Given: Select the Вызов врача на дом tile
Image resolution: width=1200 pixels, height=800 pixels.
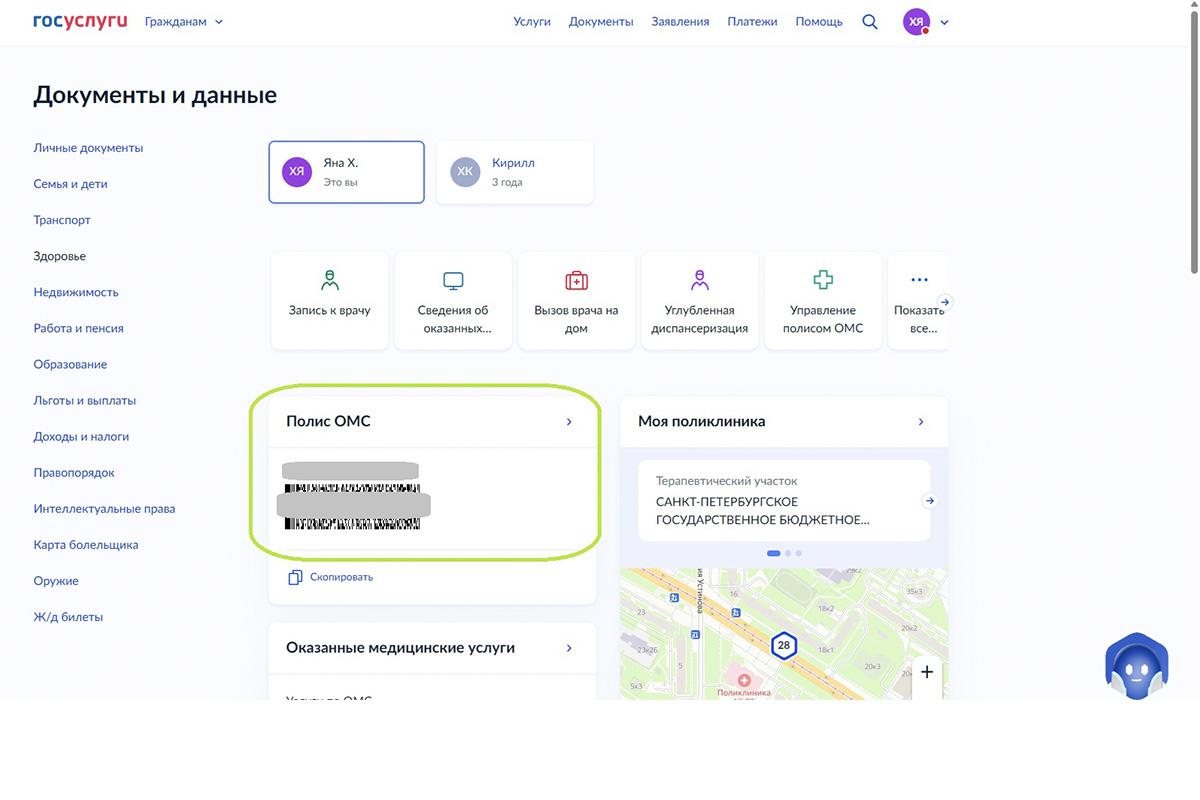Looking at the screenshot, I should pyautogui.click(x=576, y=299).
